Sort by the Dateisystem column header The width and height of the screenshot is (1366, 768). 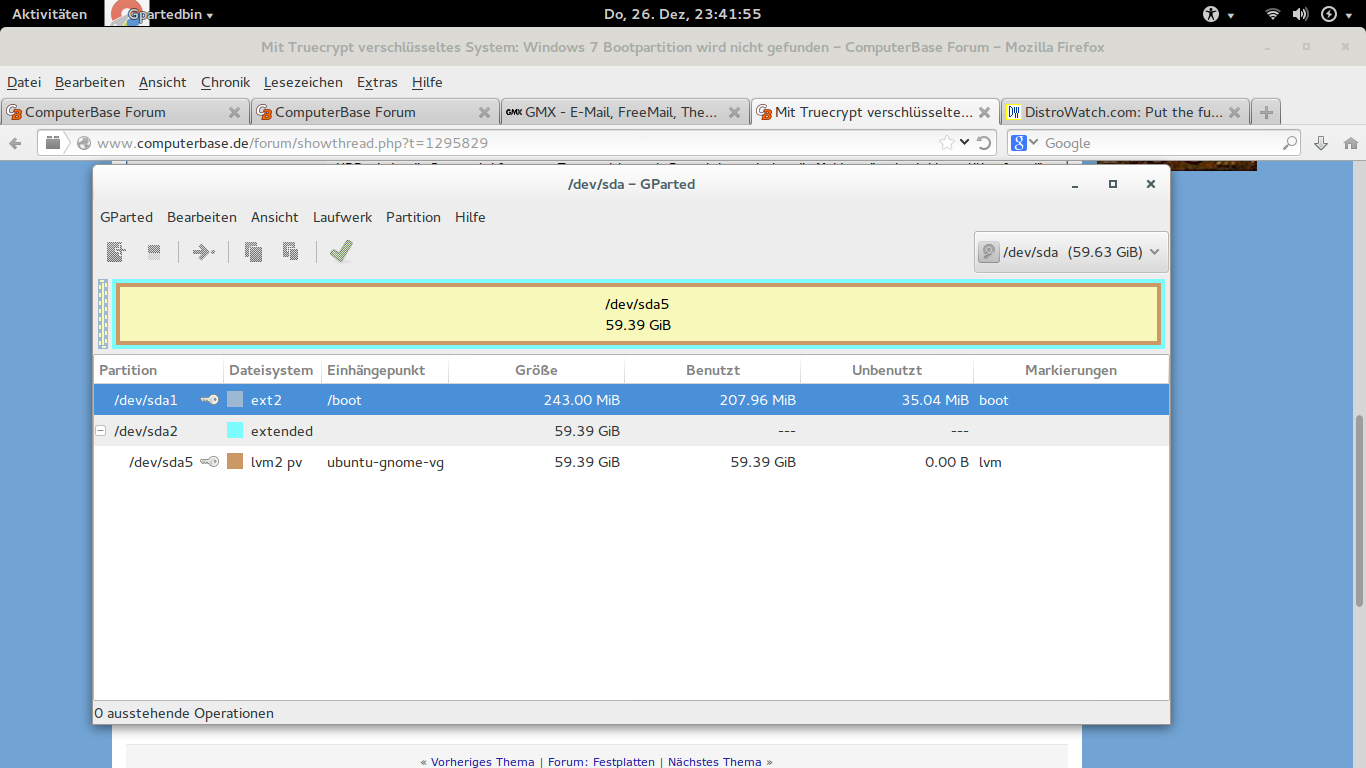point(272,370)
